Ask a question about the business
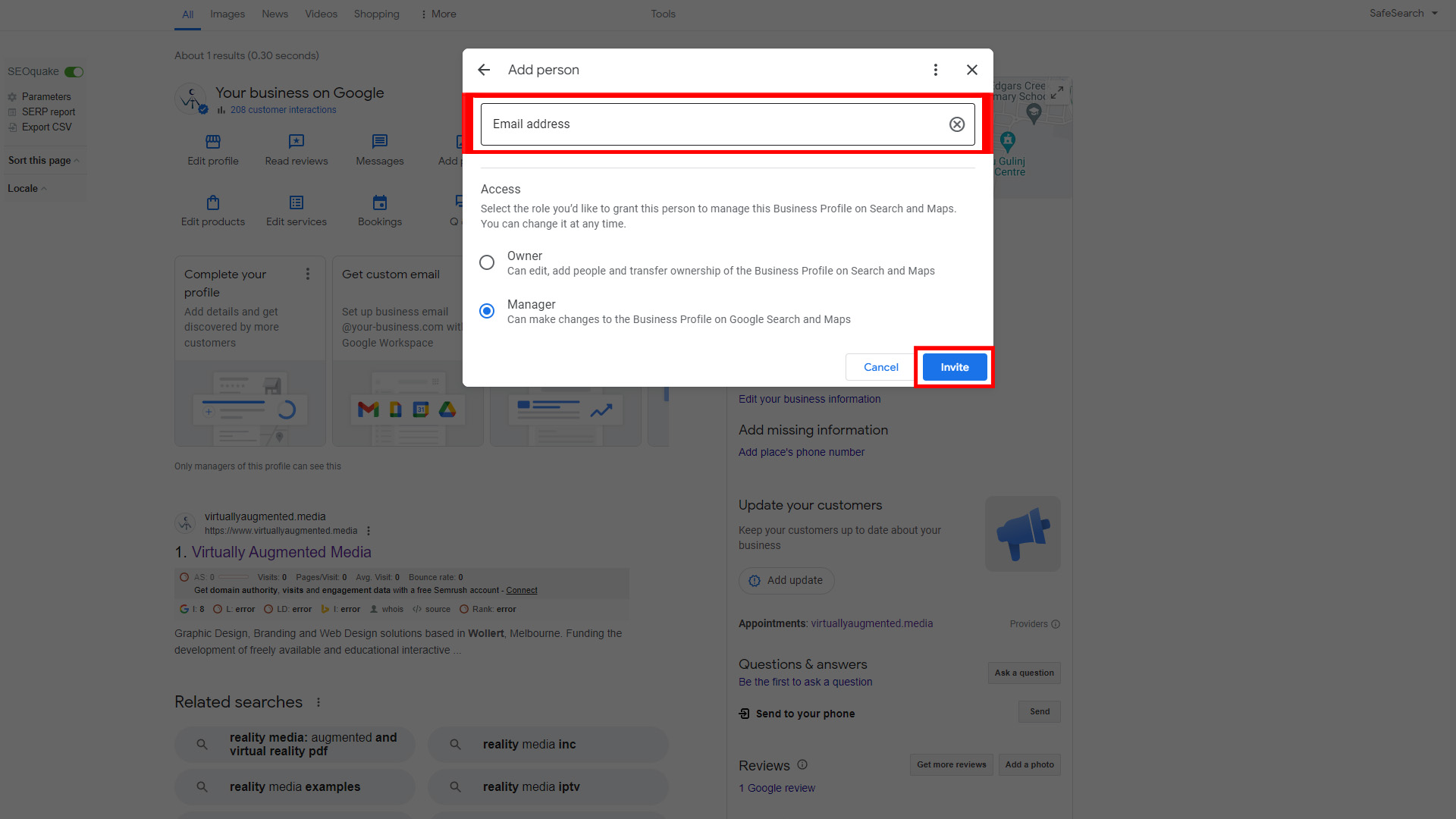Screen dimensions: 1456x819 coord(1024,673)
